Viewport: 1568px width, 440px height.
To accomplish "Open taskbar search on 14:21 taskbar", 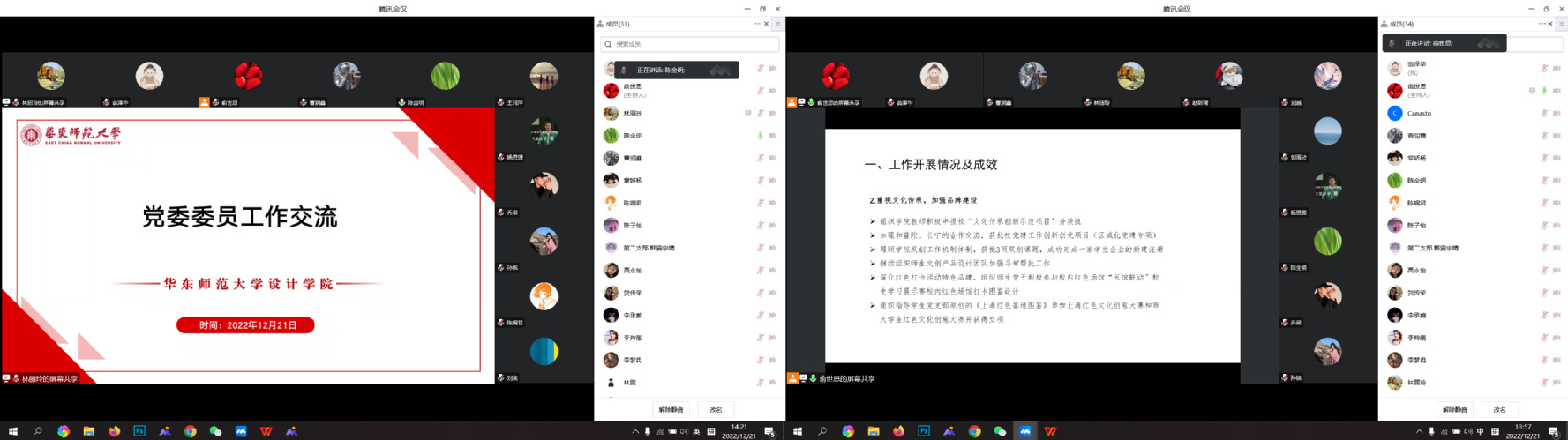I will click(x=38, y=431).
